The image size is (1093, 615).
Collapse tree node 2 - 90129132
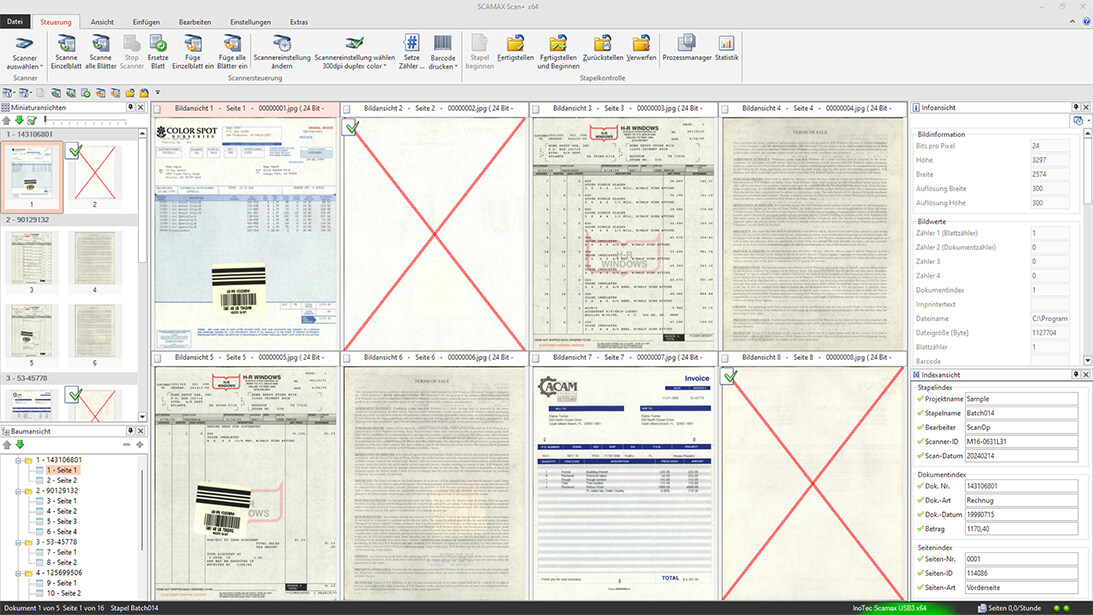[x=19, y=491]
